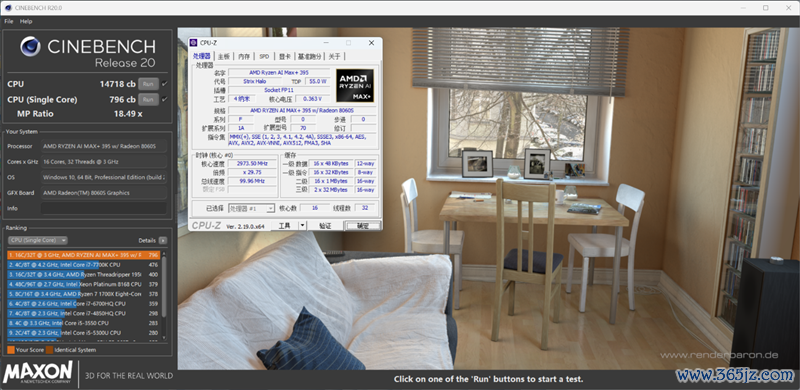The image size is (800, 390).
Task: Select ranking row 5 Ryzen 7 1700X
Action: coord(84,294)
